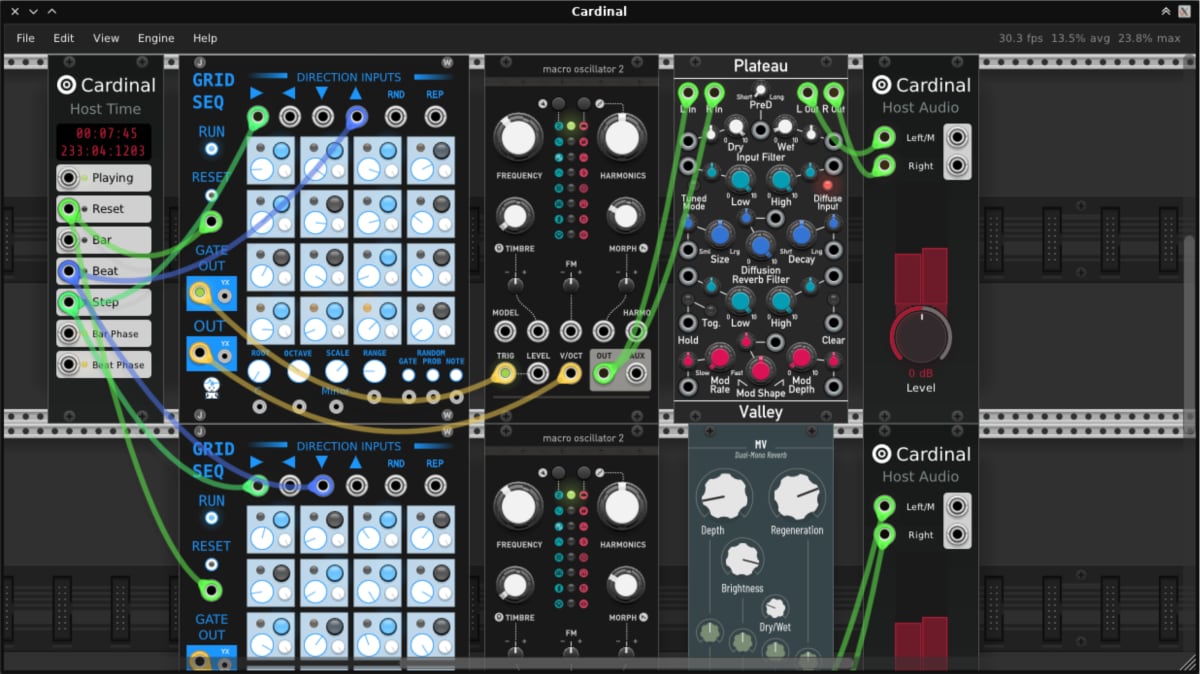The width and height of the screenshot is (1200, 674).
Task: Click the robot face icon on Grid Seq
Action: pyautogui.click(x=211, y=385)
